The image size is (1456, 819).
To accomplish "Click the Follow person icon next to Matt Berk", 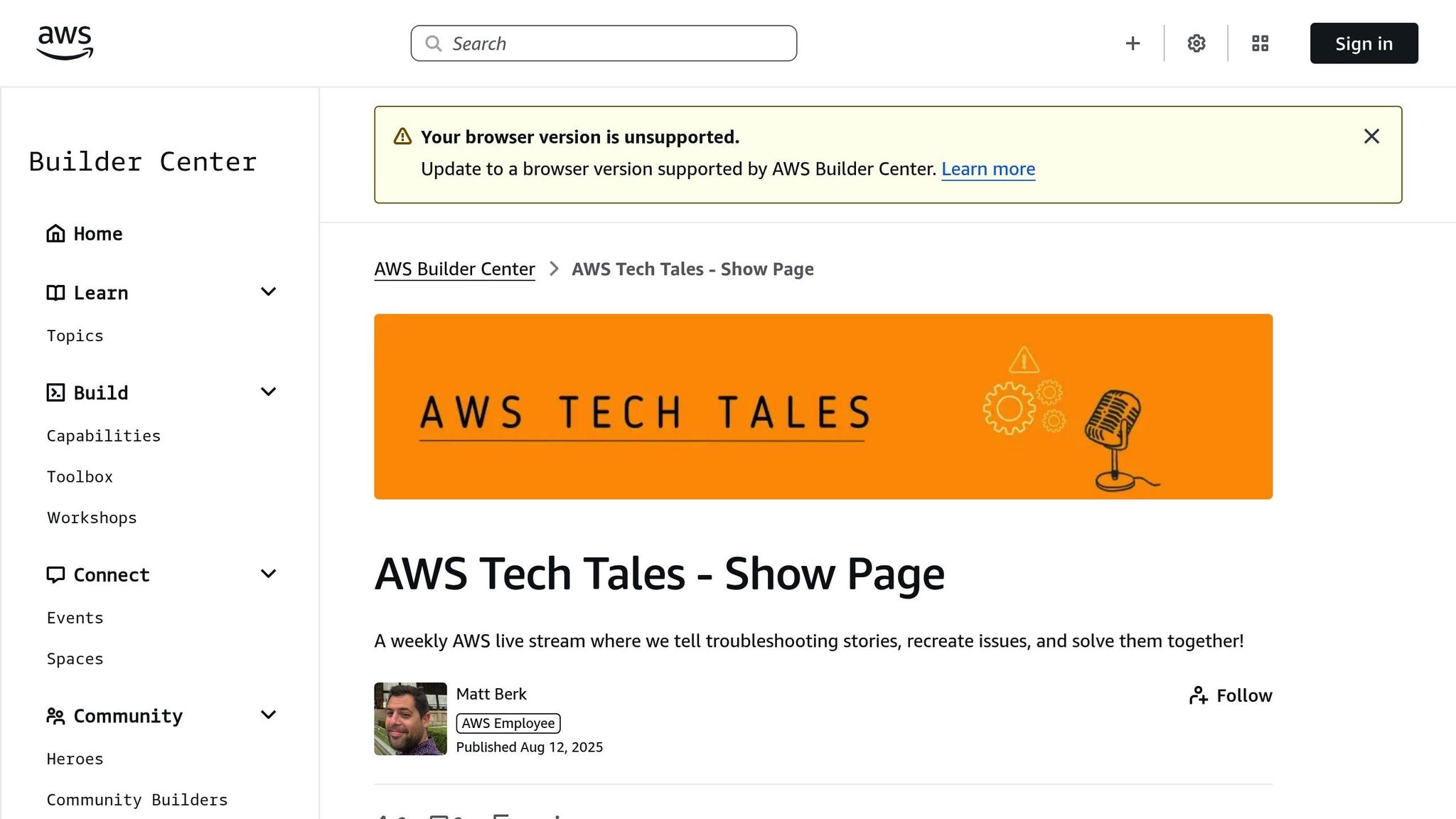I will coord(1199,695).
